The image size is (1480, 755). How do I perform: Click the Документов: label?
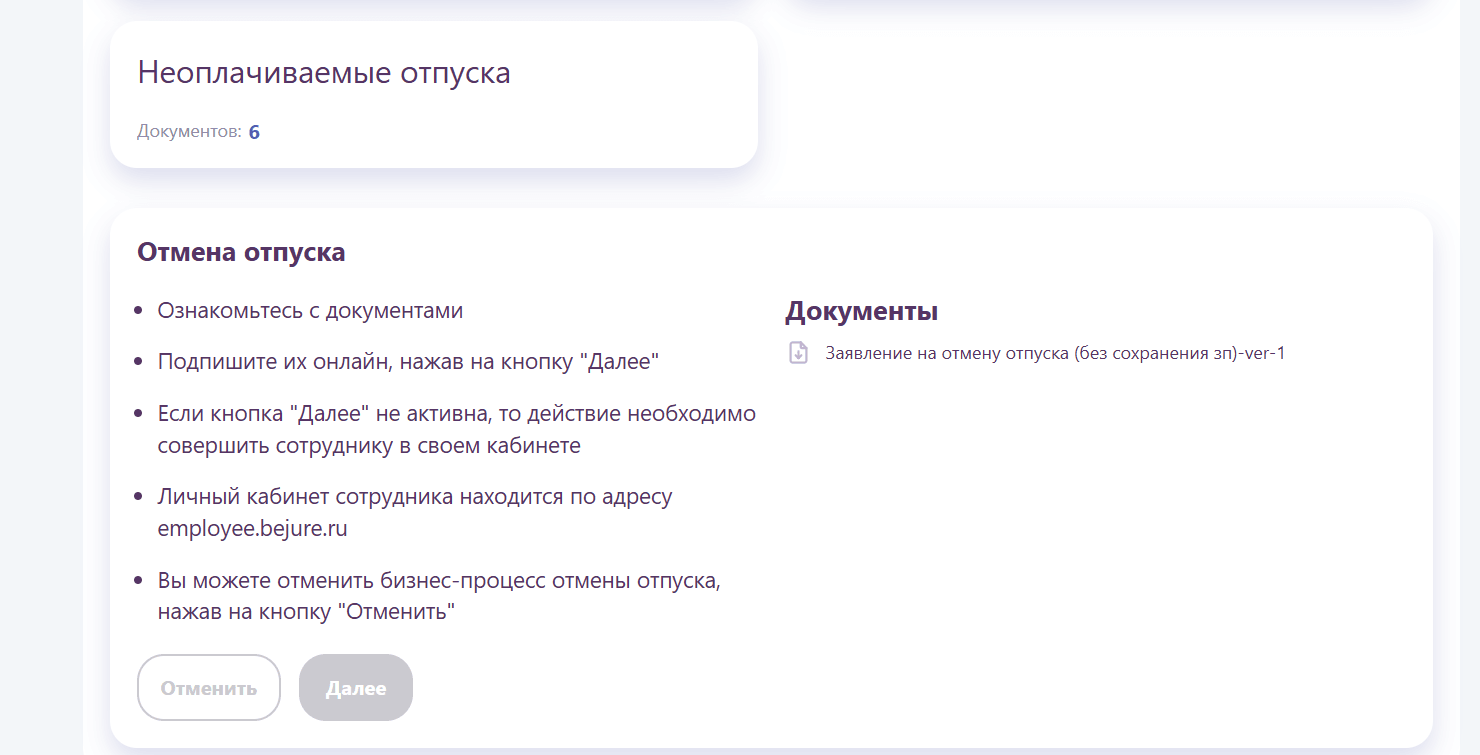click(x=189, y=132)
